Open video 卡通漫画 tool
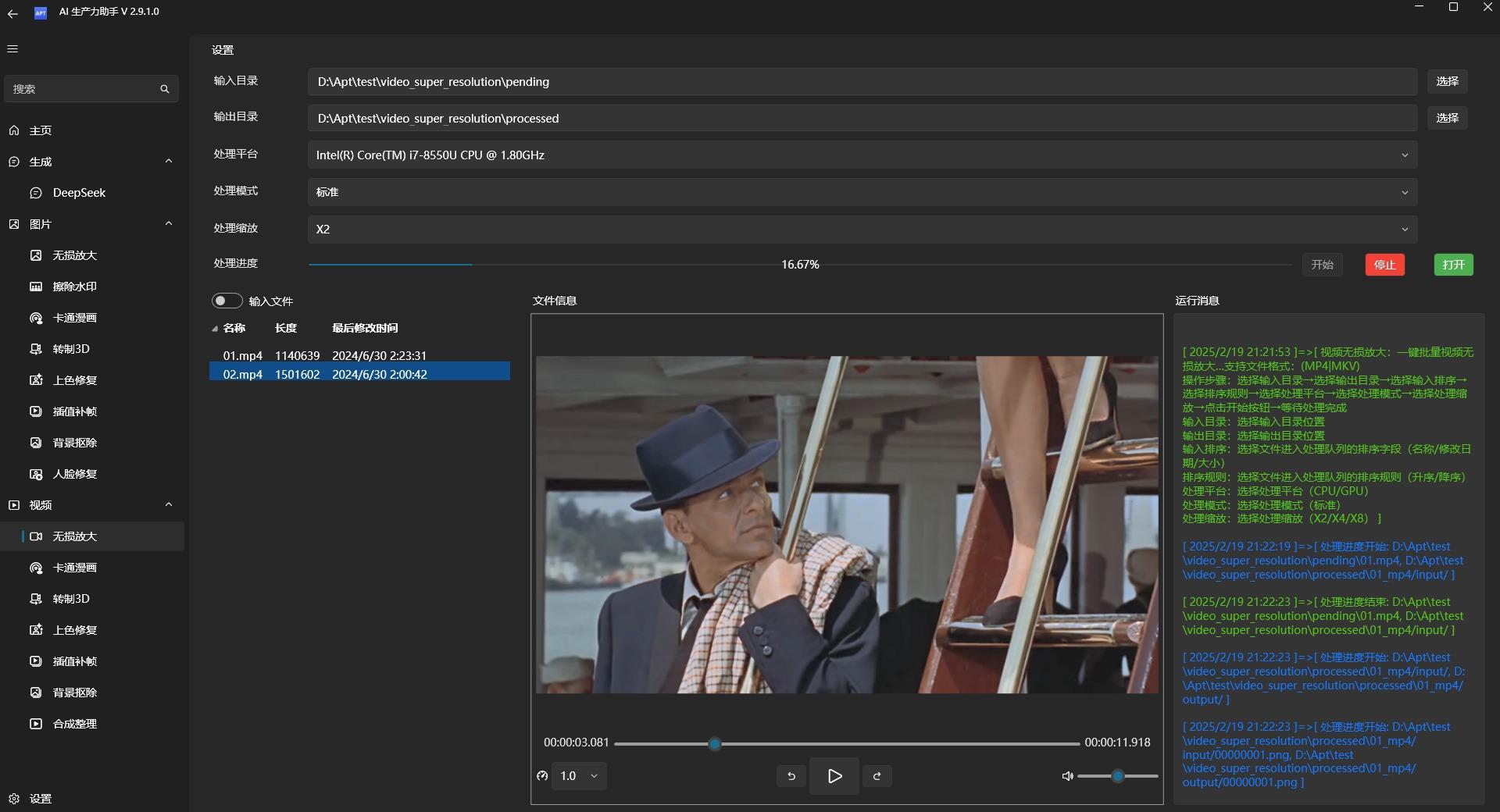 (92, 568)
